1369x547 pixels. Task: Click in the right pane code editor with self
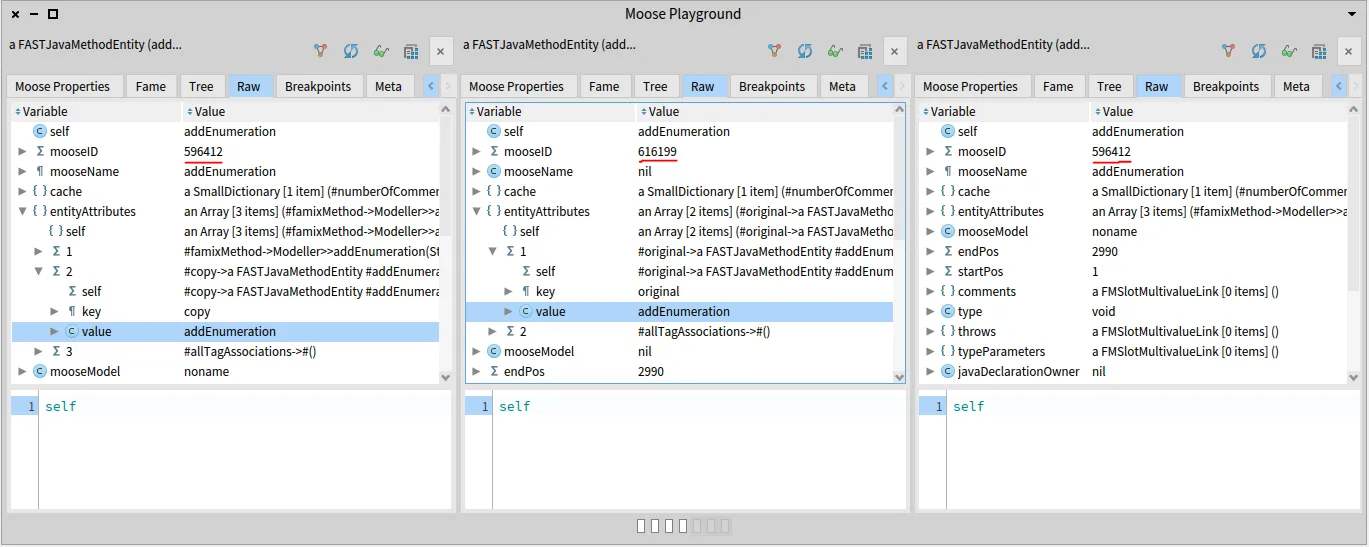pyautogui.click(x=1155, y=450)
